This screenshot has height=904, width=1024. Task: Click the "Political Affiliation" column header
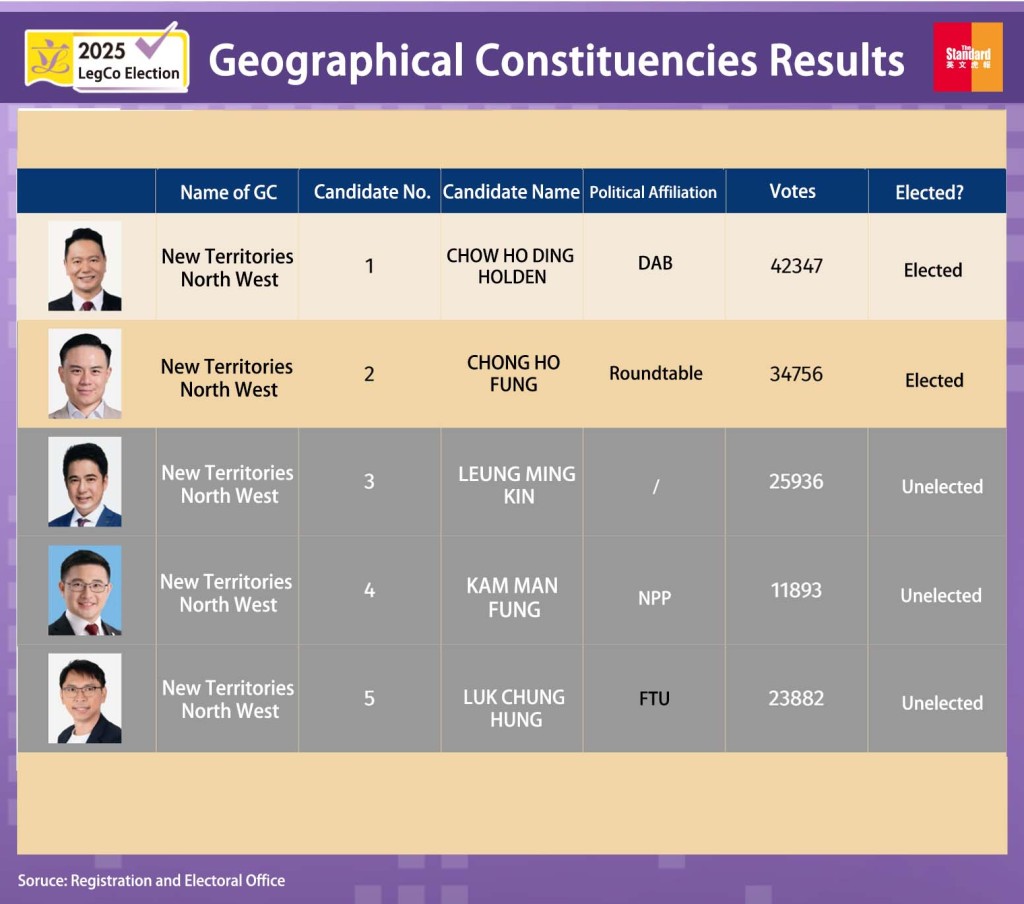pyautogui.click(x=653, y=192)
